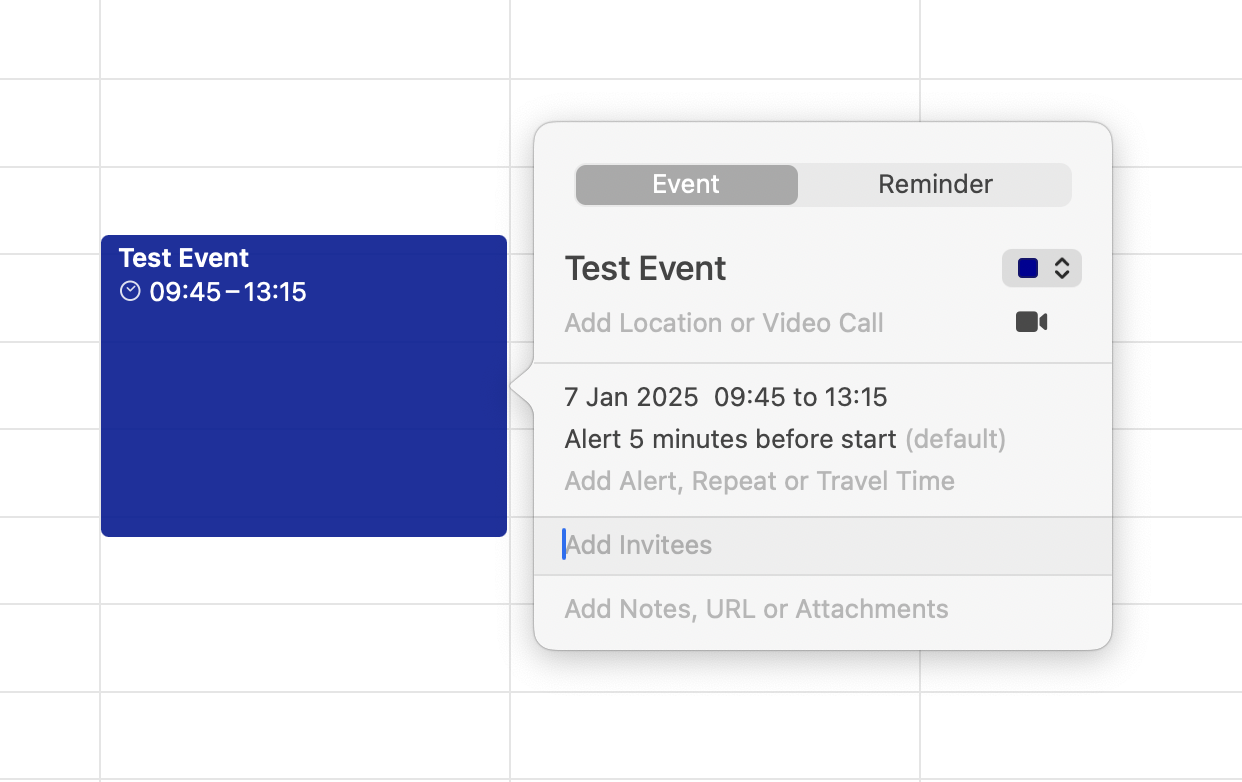
Task: Click the 09:45 start time in popover
Action: [x=749, y=397]
